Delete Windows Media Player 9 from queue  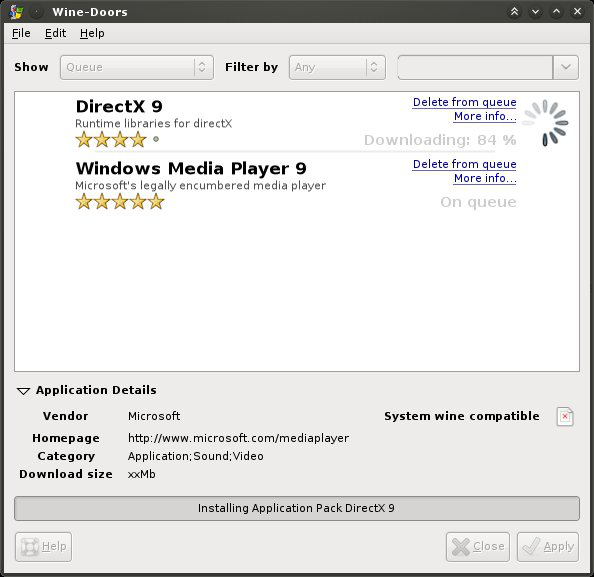pos(464,164)
